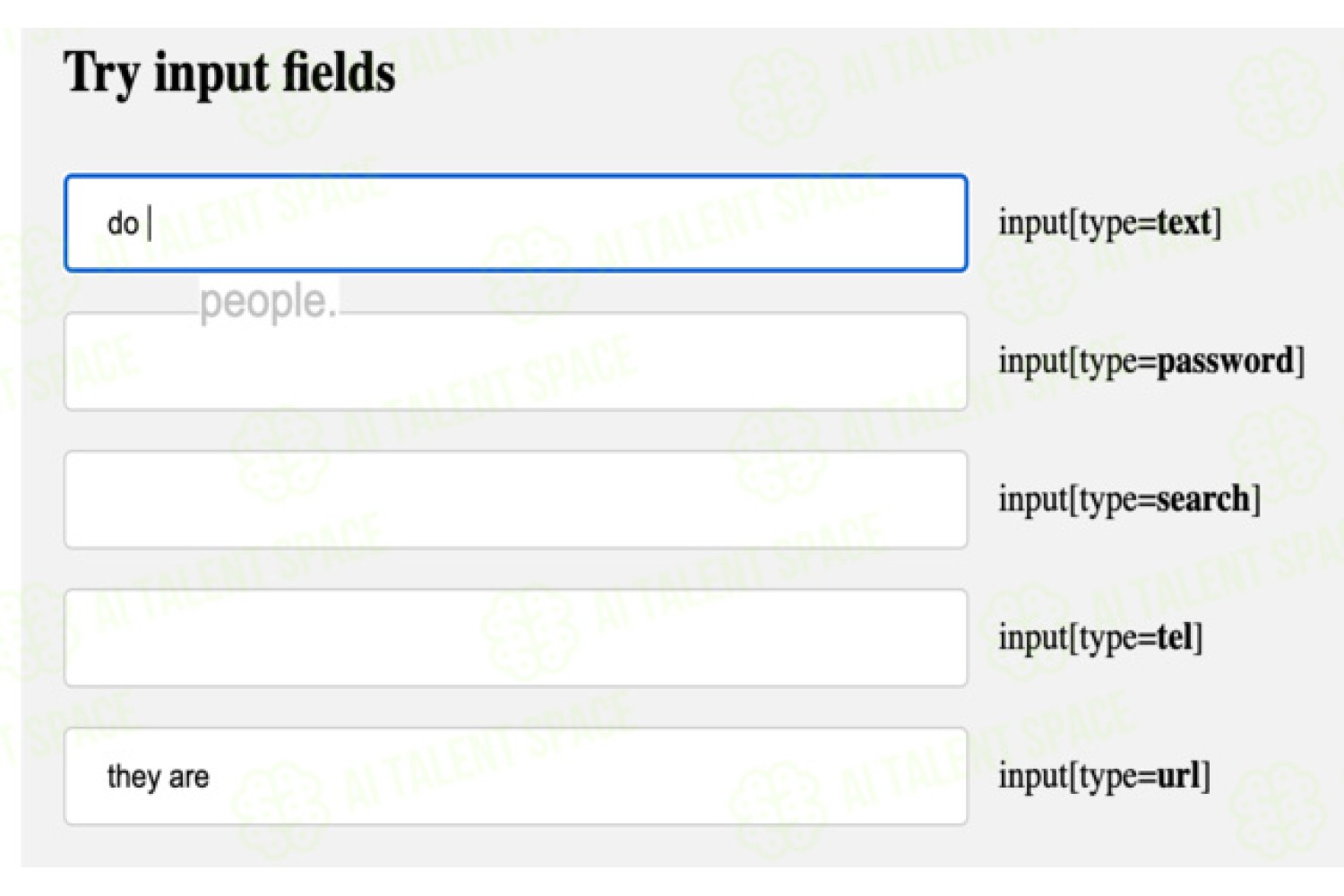Click the bold word "tel"
1344x896 pixels.
point(1175,638)
